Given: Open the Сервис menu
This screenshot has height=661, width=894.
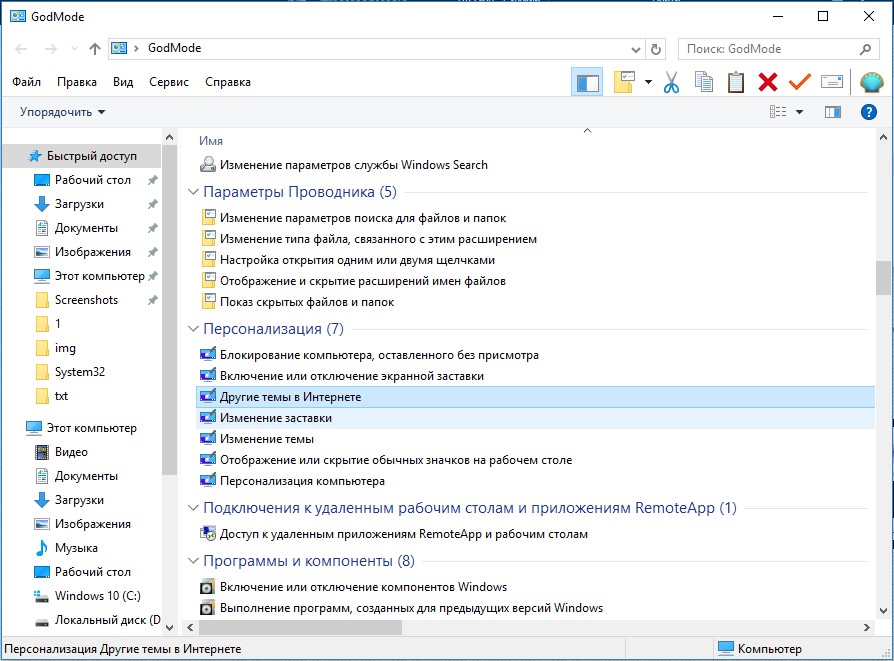Looking at the screenshot, I should pos(169,82).
